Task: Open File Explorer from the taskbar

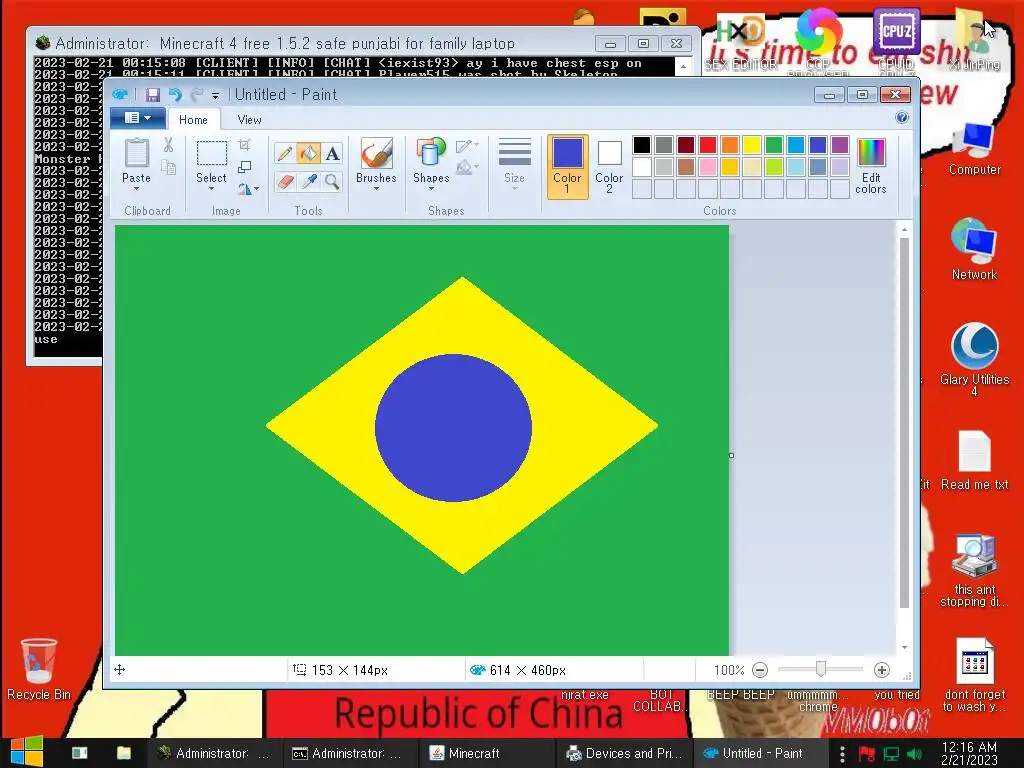Action: click(123, 753)
